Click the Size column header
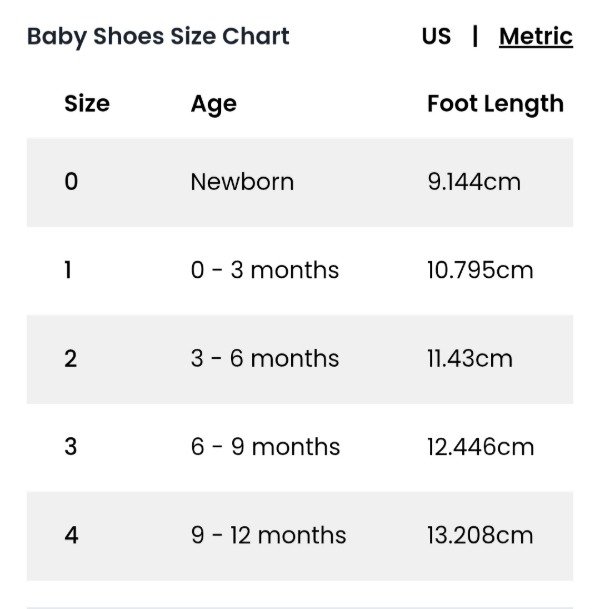The image size is (600, 609). pyautogui.click(x=87, y=104)
